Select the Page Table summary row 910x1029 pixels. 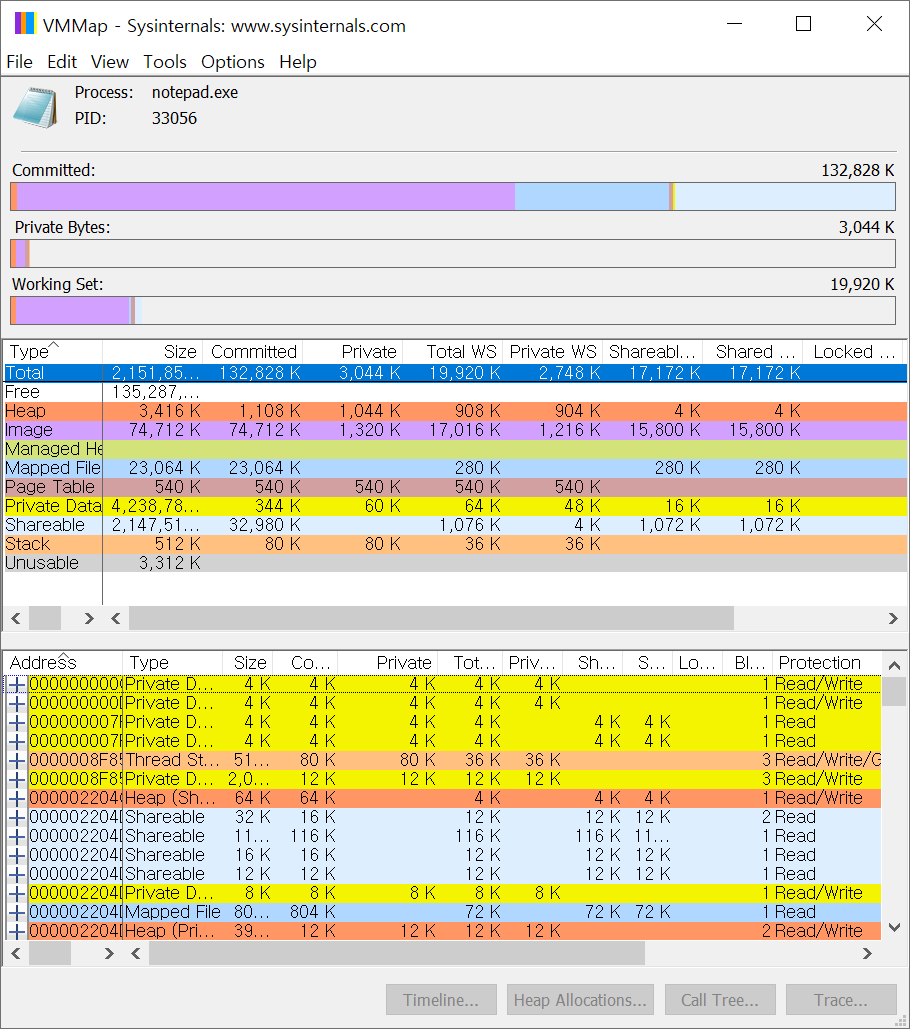[x=455, y=487]
